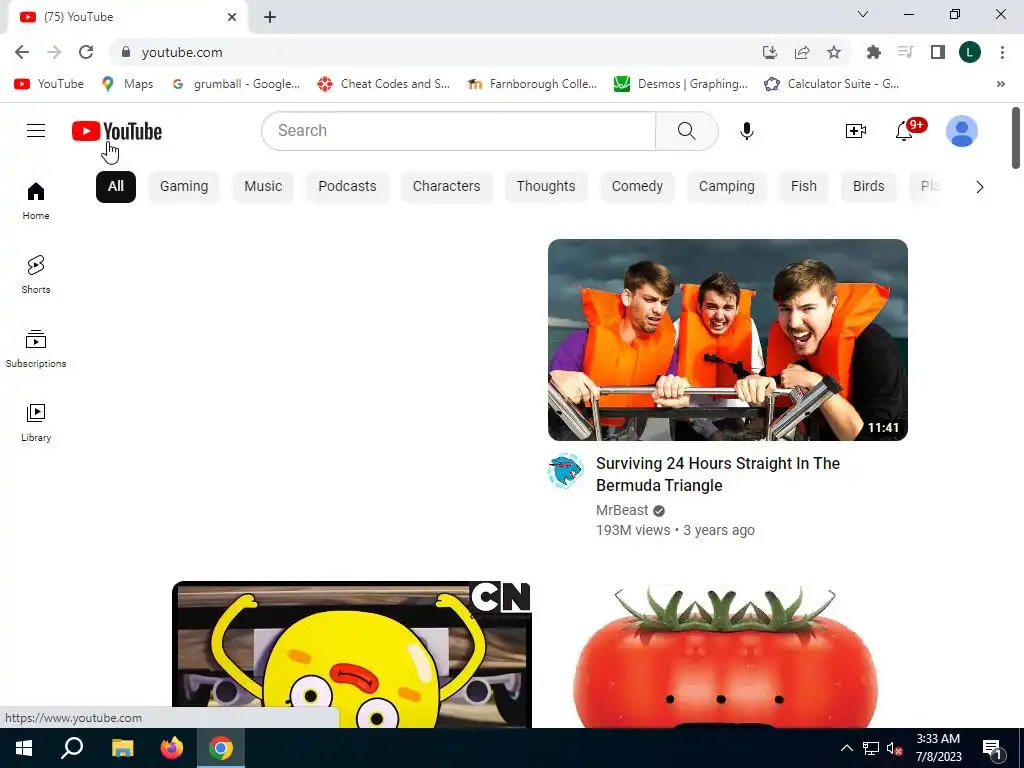Open the YouTube bookmark
1024x768 pixels.
50,84
